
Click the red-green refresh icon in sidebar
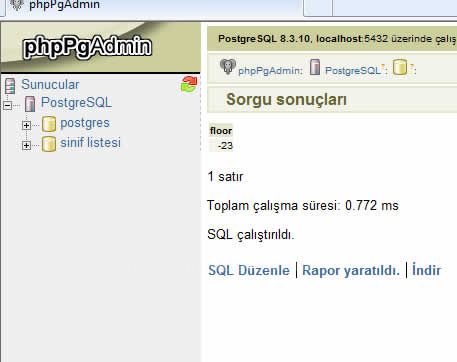click(x=189, y=84)
